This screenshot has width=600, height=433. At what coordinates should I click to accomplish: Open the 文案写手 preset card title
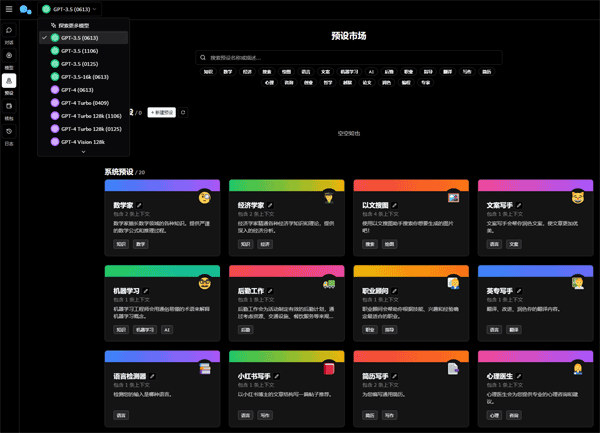coord(500,205)
